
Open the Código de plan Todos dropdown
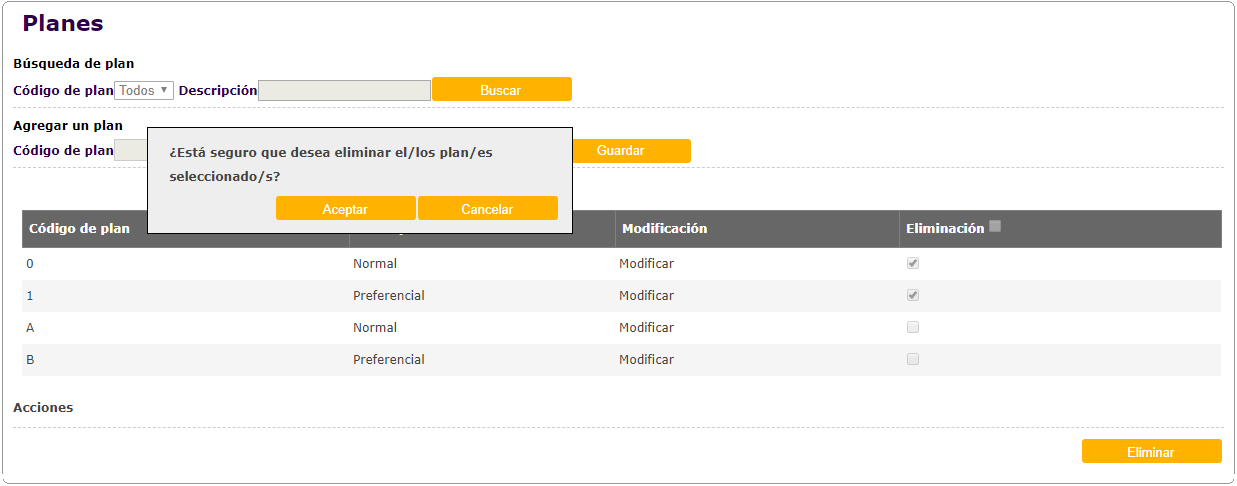[144, 90]
